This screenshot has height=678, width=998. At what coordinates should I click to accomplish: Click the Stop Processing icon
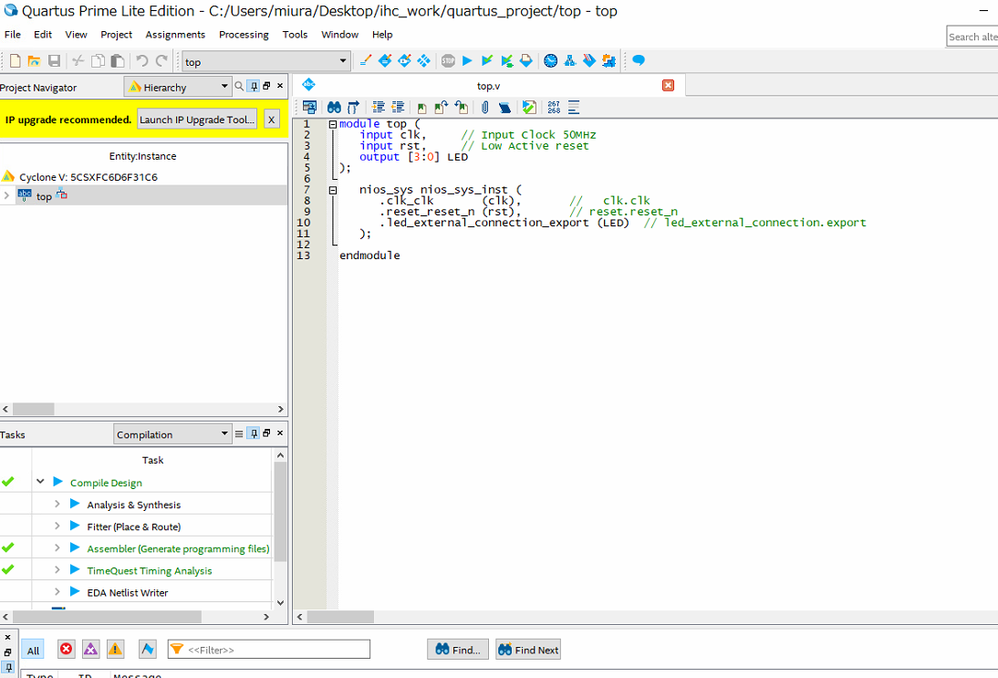(448, 61)
